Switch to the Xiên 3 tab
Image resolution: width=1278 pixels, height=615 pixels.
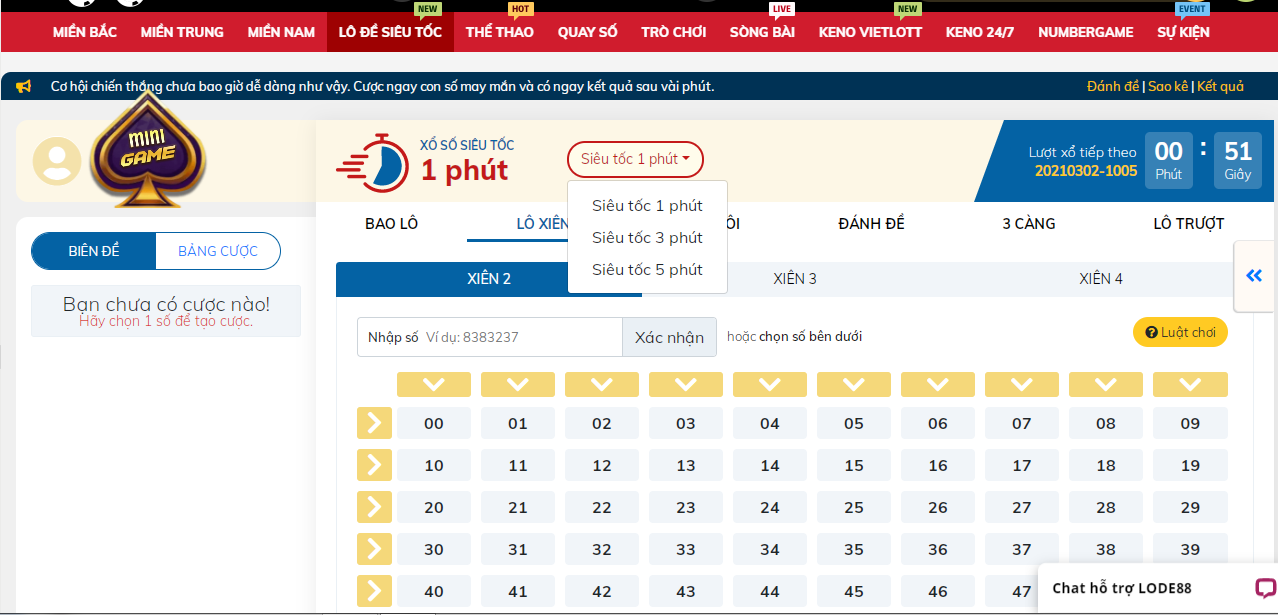coord(795,279)
